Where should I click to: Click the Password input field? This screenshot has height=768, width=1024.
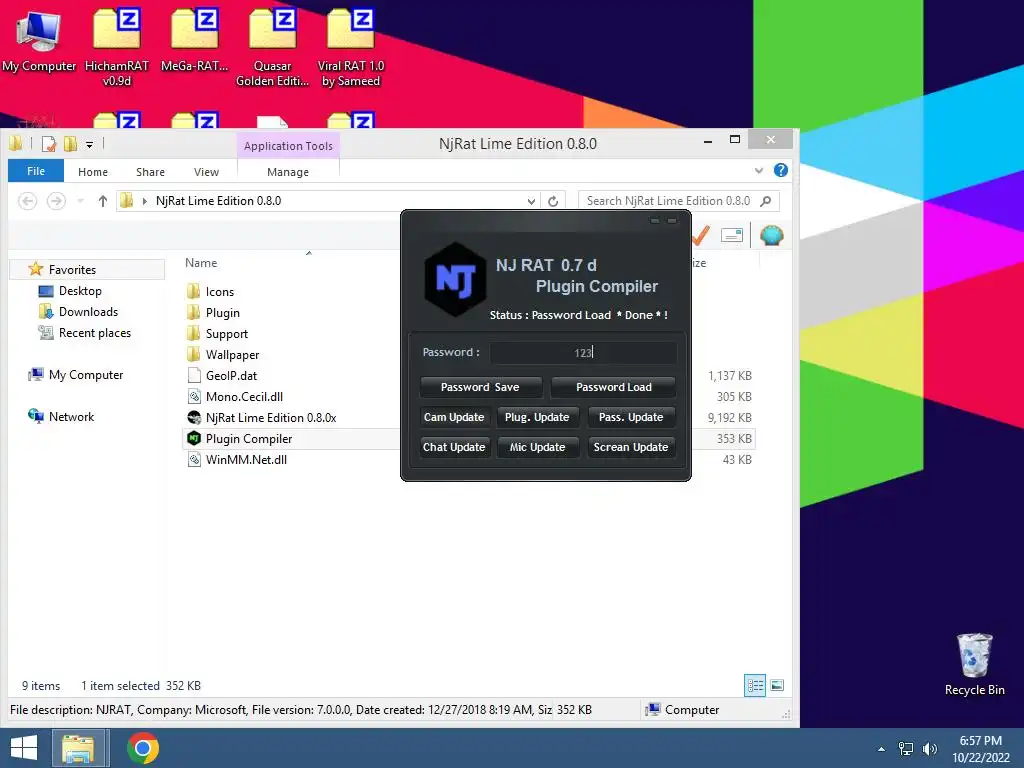click(583, 353)
